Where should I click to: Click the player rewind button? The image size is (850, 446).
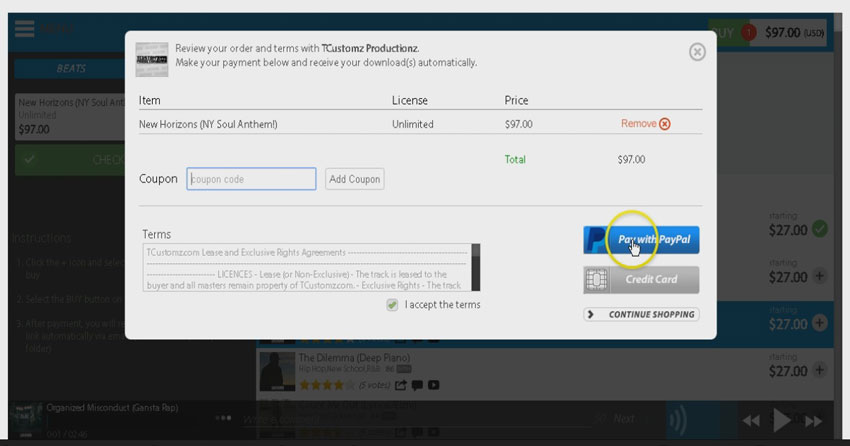tap(751, 421)
